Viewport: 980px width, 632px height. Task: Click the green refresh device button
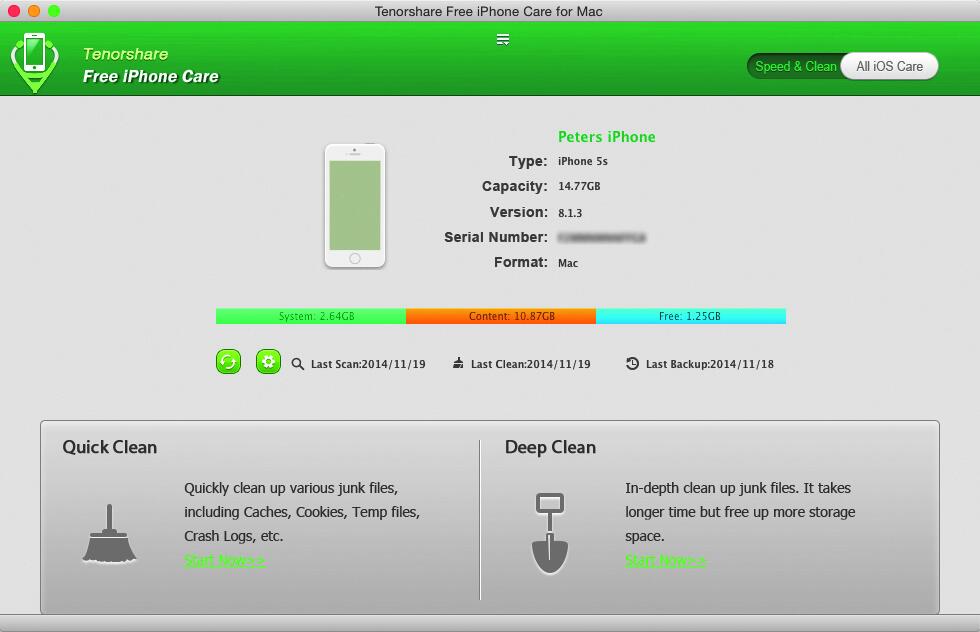[228, 362]
